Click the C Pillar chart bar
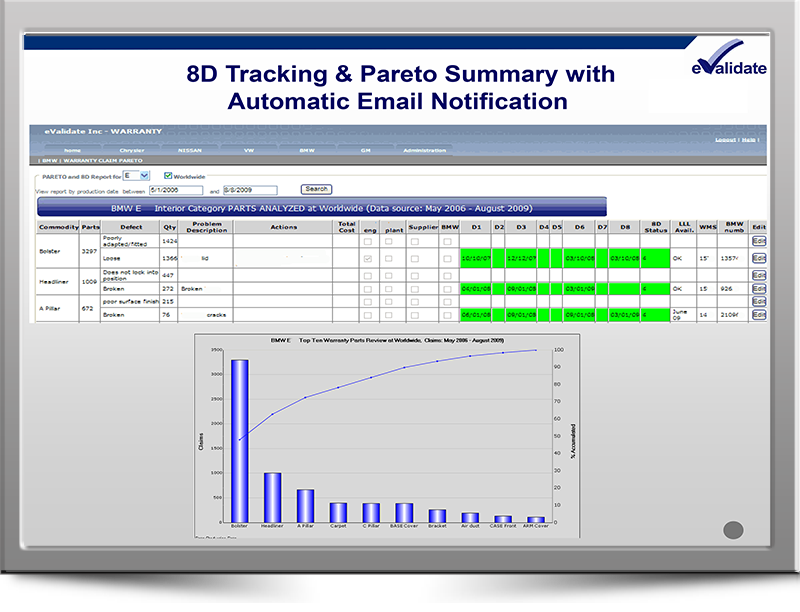This screenshot has width=800, height=612. (371, 513)
